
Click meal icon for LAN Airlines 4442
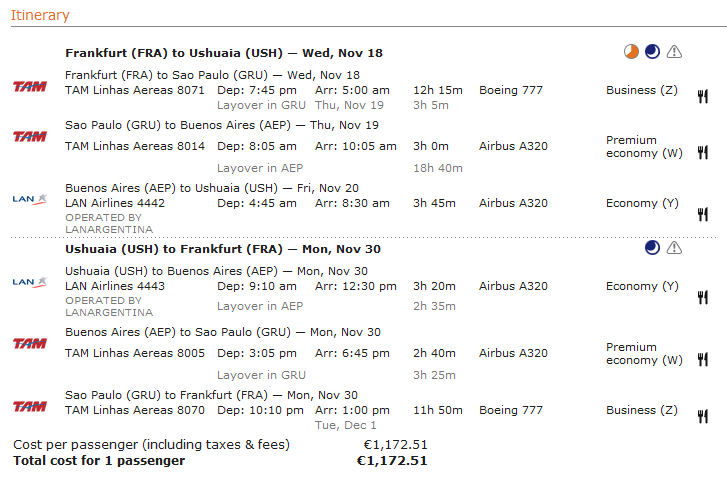click(x=703, y=214)
